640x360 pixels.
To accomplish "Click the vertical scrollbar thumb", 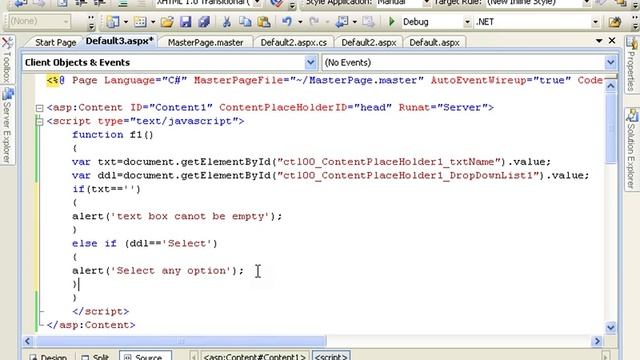I will [611, 128].
